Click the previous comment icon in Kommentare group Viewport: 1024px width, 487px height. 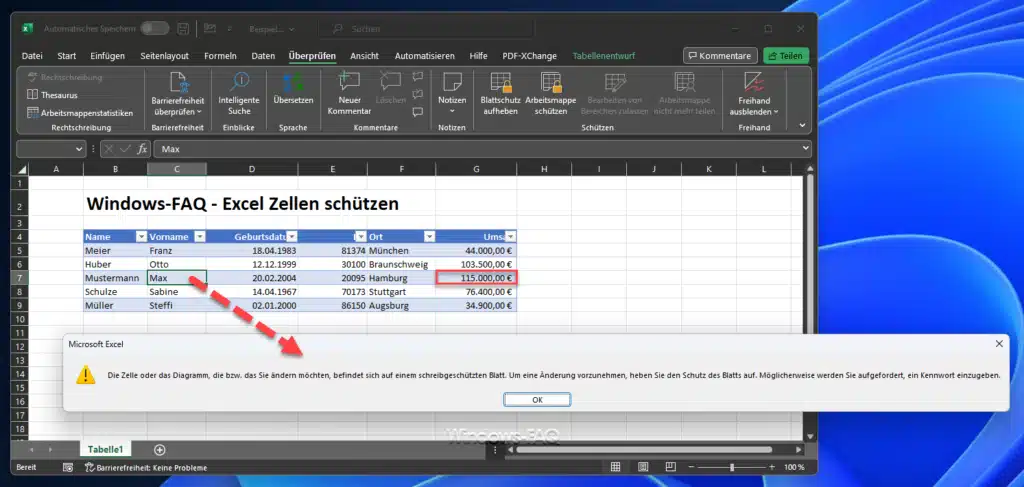coord(417,77)
